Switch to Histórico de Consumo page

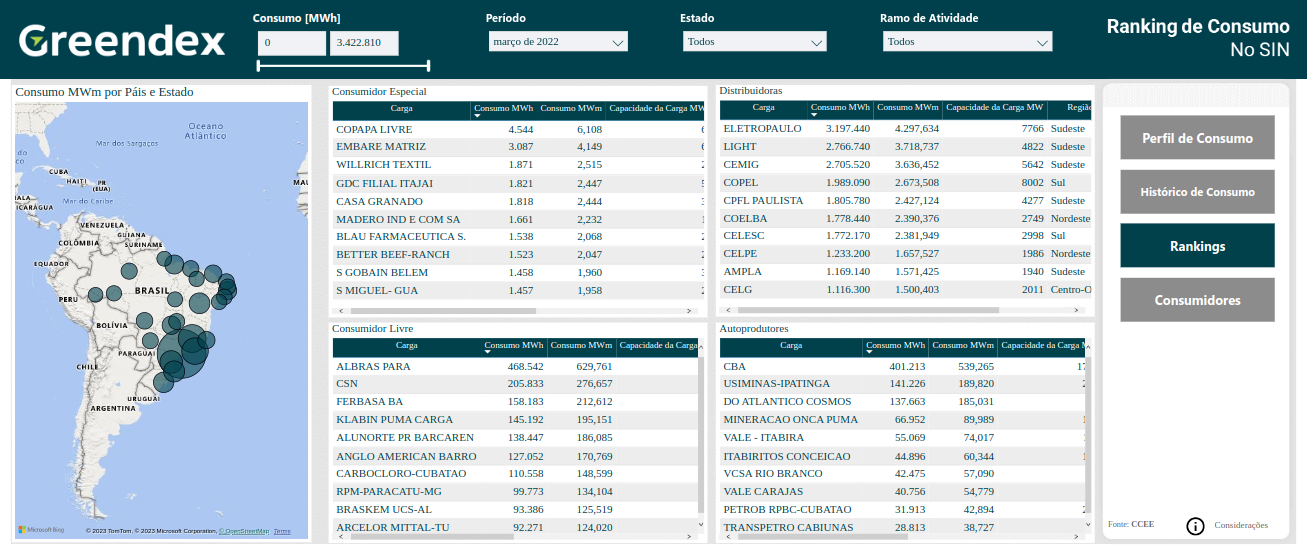point(1197,192)
